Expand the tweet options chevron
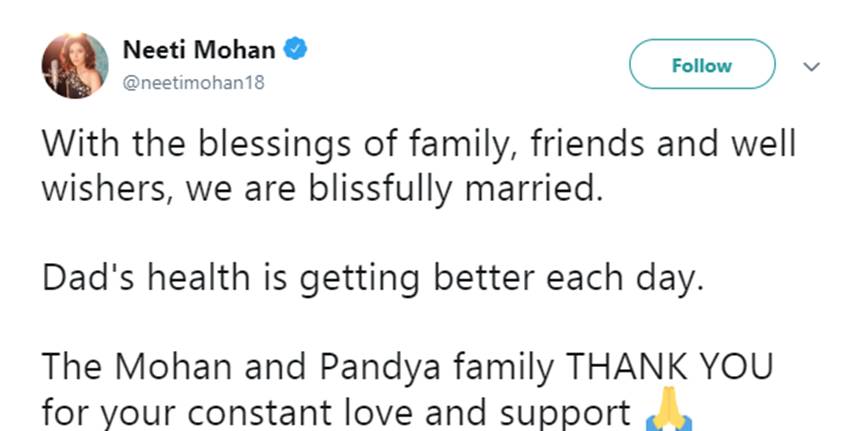 [812, 66]
